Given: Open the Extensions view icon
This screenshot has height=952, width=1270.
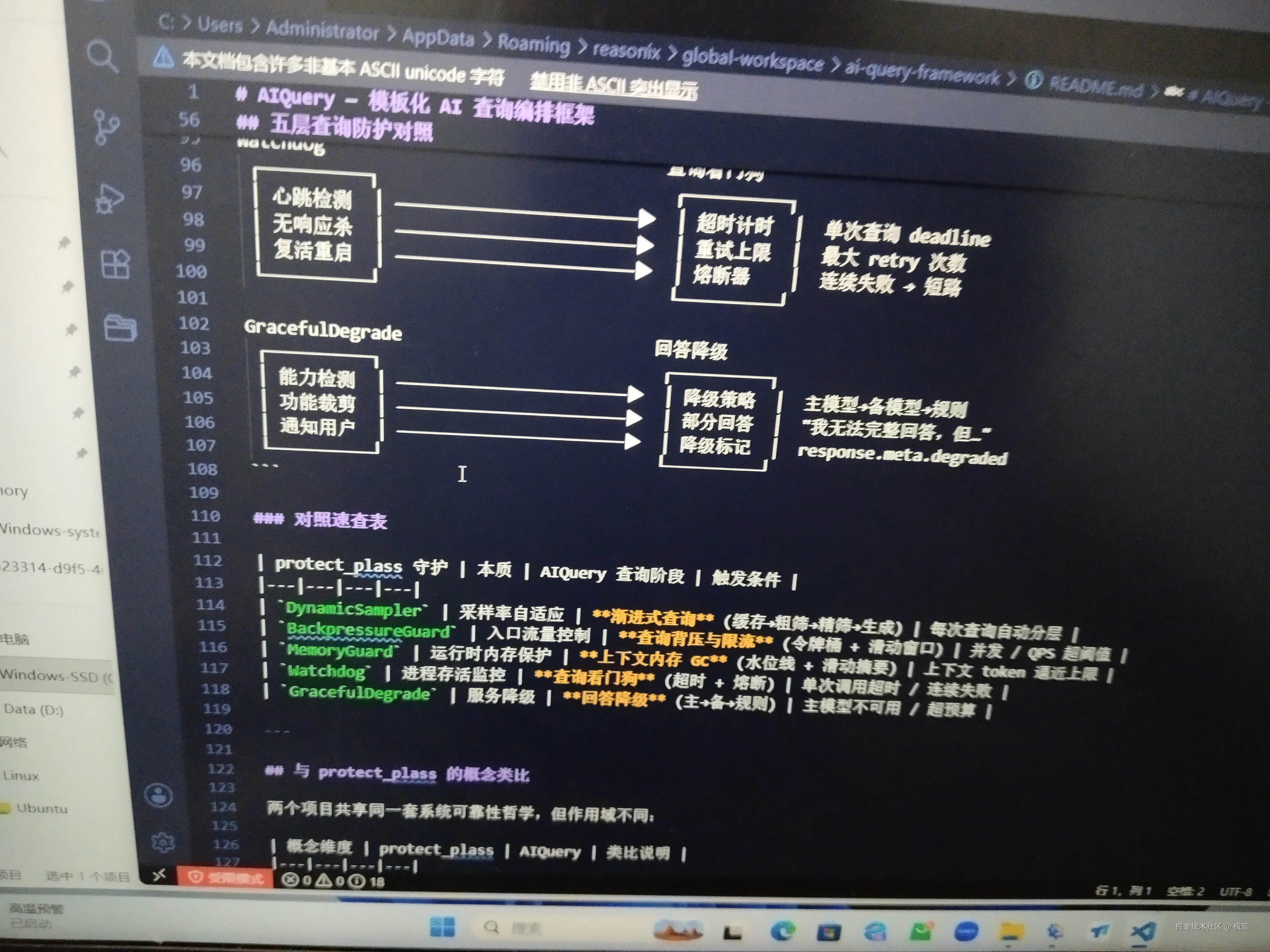Looking at the screenshot, I should (x=115, y=264).
